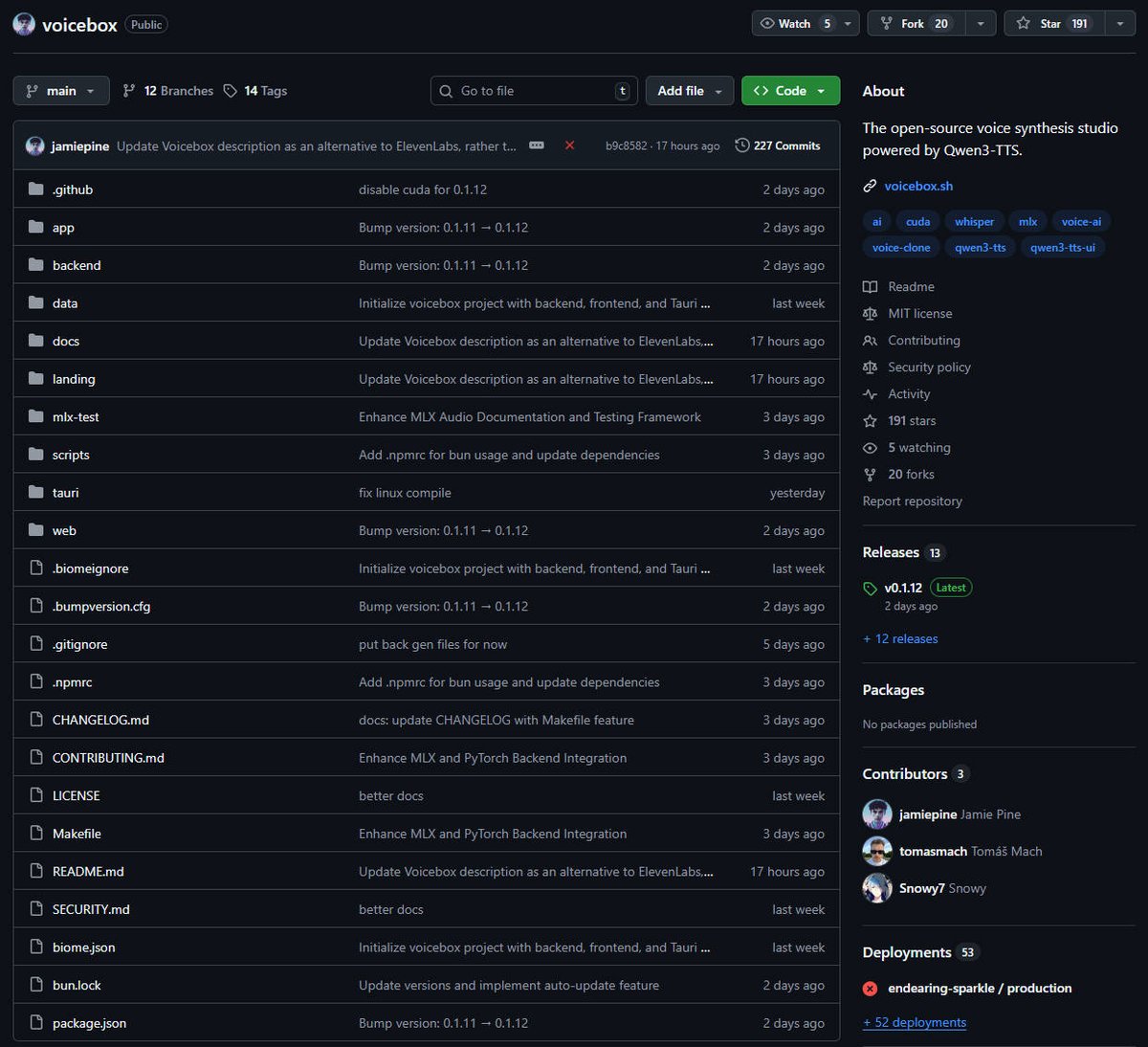
Task: Click the people icon beside Contributing
Action: point(870,340)
